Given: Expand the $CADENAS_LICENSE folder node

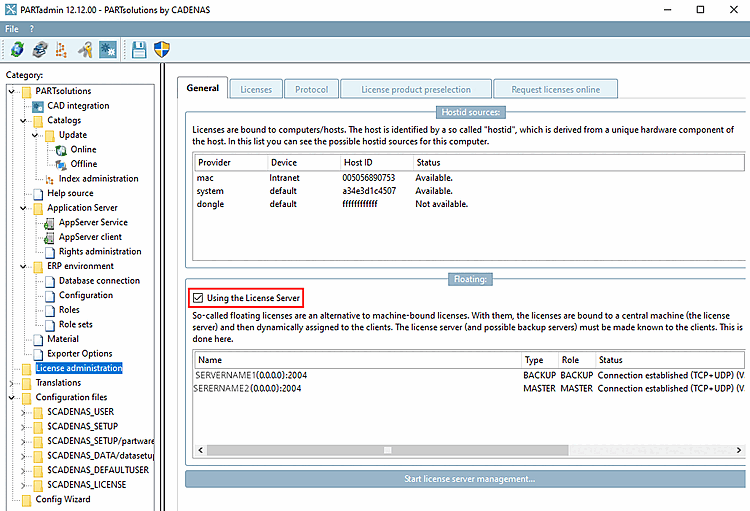Looking at the screenshot, I should tap(23, 485).
